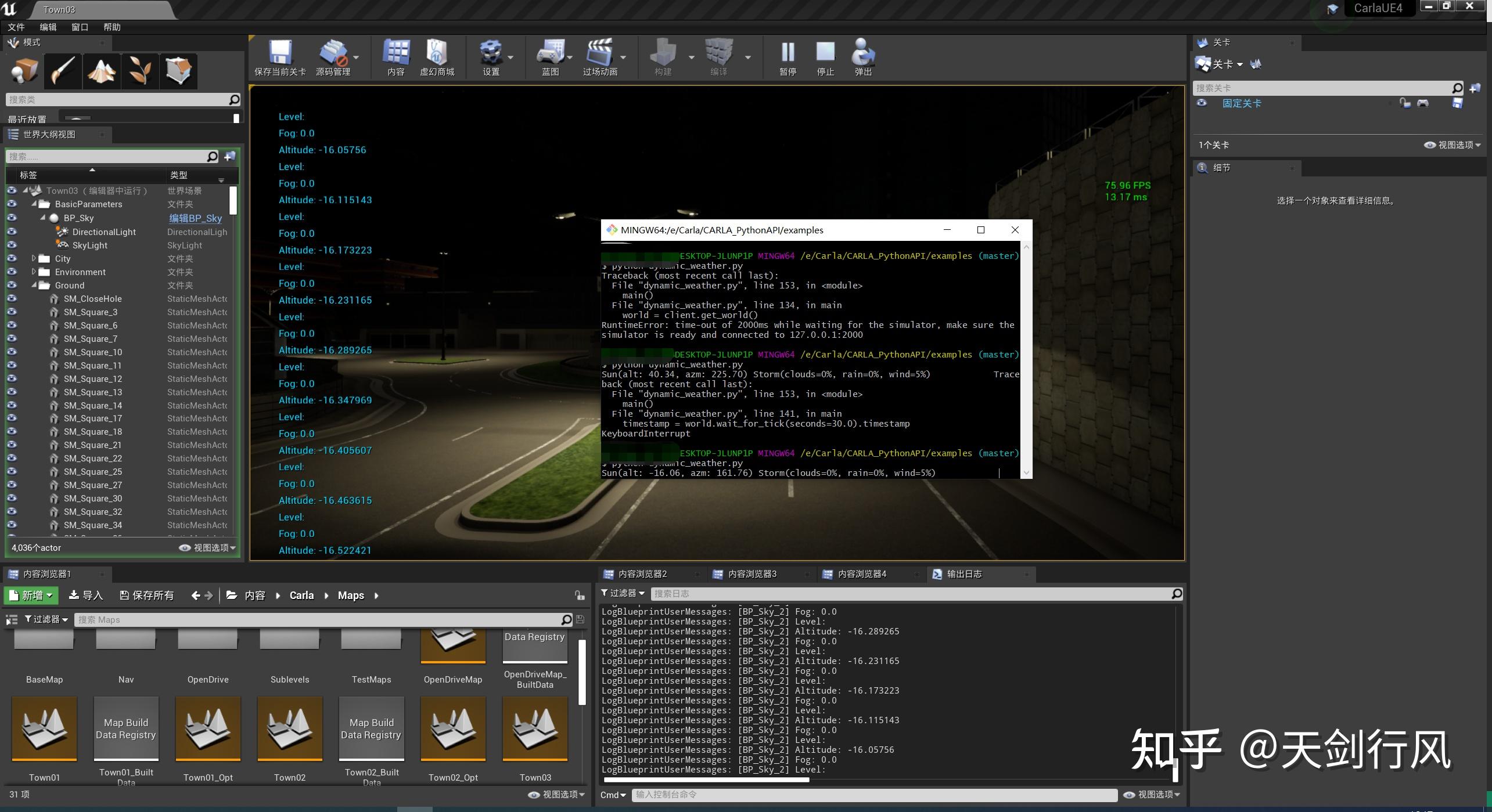Click the Edit BP_Sky link
The width and height of the screenshot is (1492, 812).
[195, 218]
